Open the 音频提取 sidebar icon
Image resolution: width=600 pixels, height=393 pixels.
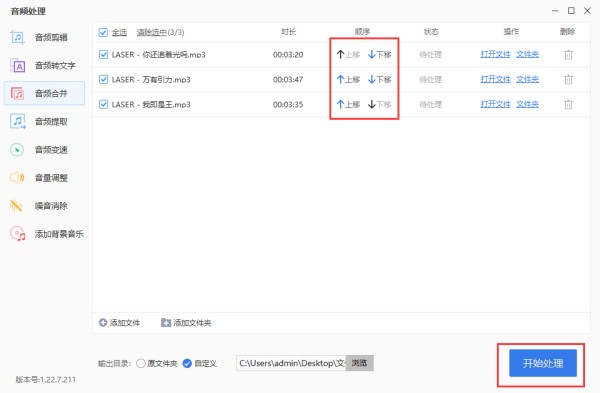click(x=17, y=122)
